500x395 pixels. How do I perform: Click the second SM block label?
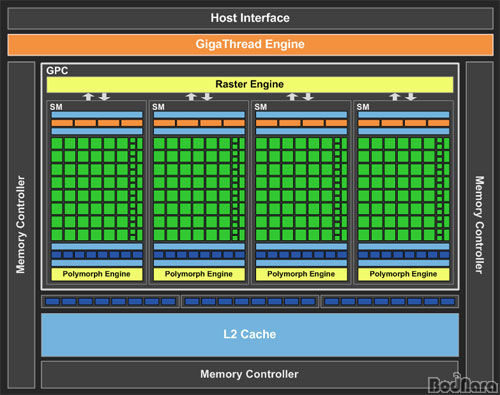click(x=158, y=107)
